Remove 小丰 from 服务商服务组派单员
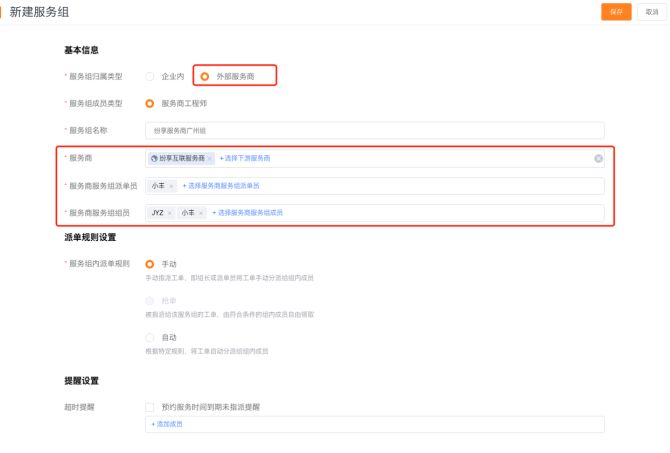670x453 pixels. pyautogui.click(x=172, y=186)
